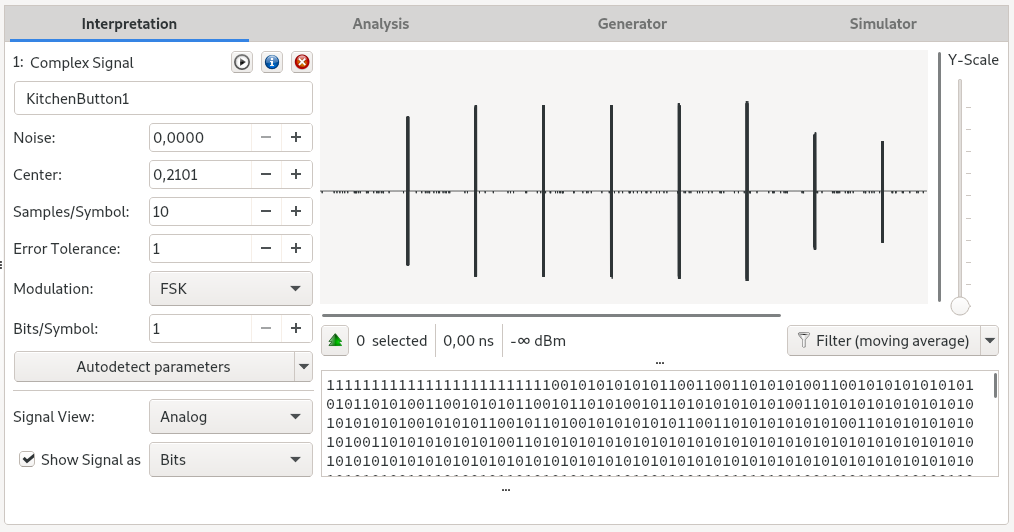Click the '-∞ dBm' power readout
Viewport: 1014px width, 532px height.
click(x=538, y=341)
